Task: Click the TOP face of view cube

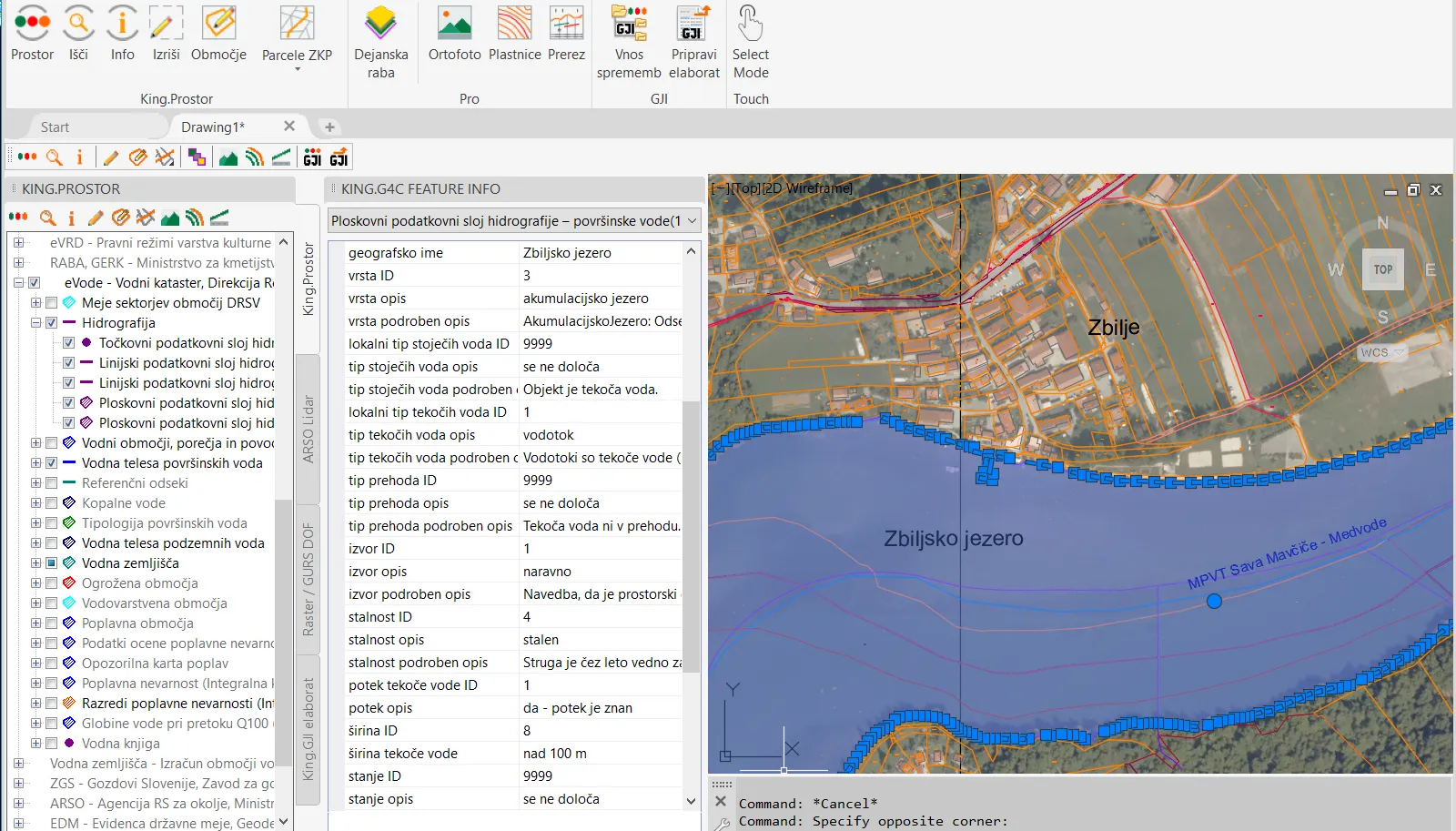Action: (1382, 269)
